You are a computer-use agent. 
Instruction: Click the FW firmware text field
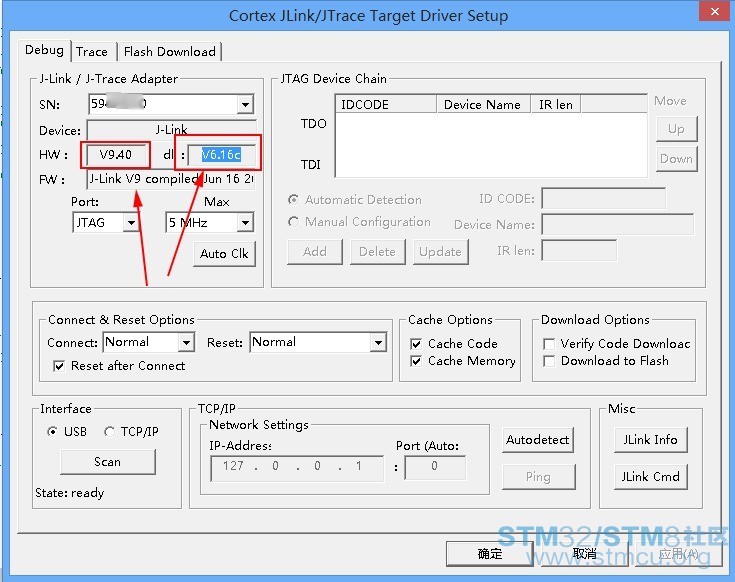[171, 179]
